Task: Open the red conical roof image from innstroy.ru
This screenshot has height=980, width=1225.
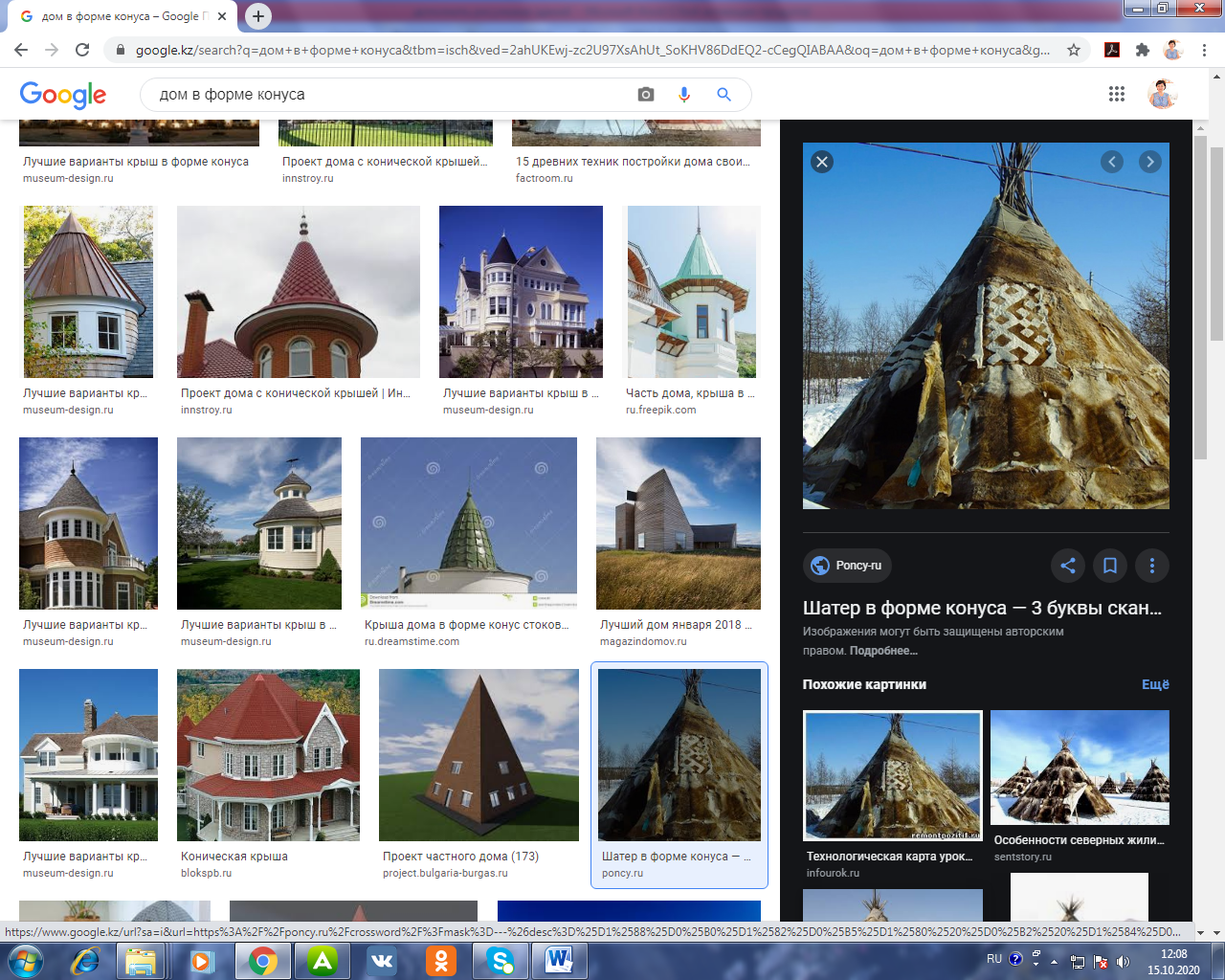Action: click(x=299, y=292)
